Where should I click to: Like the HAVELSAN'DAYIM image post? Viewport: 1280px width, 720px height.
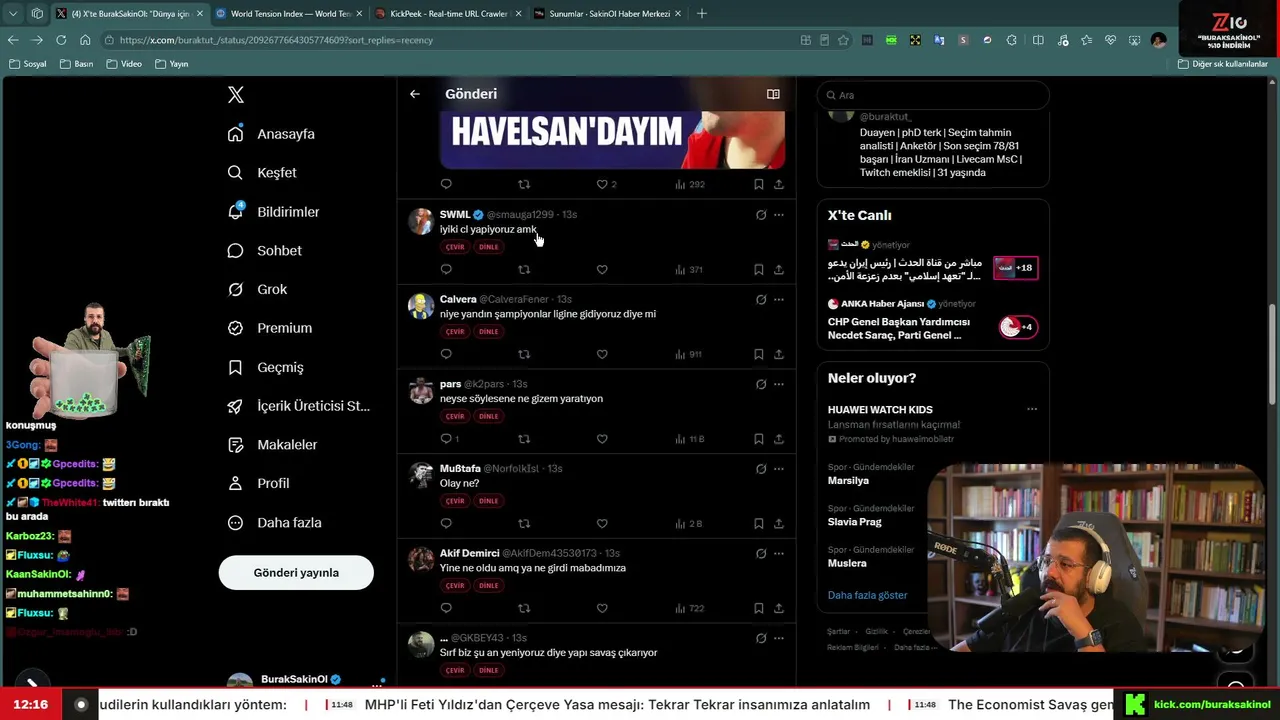[602, 184]
